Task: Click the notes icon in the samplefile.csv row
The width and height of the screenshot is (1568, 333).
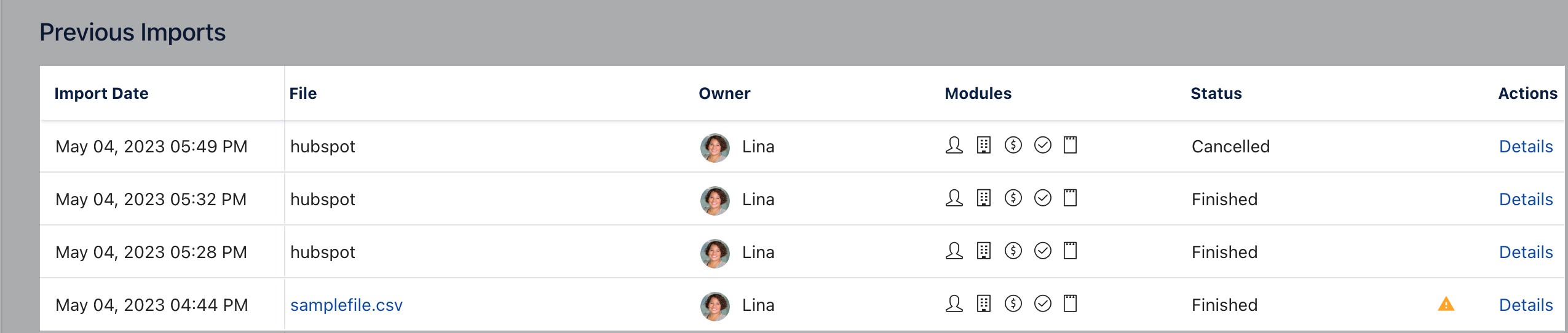Action: (1071, 304)
